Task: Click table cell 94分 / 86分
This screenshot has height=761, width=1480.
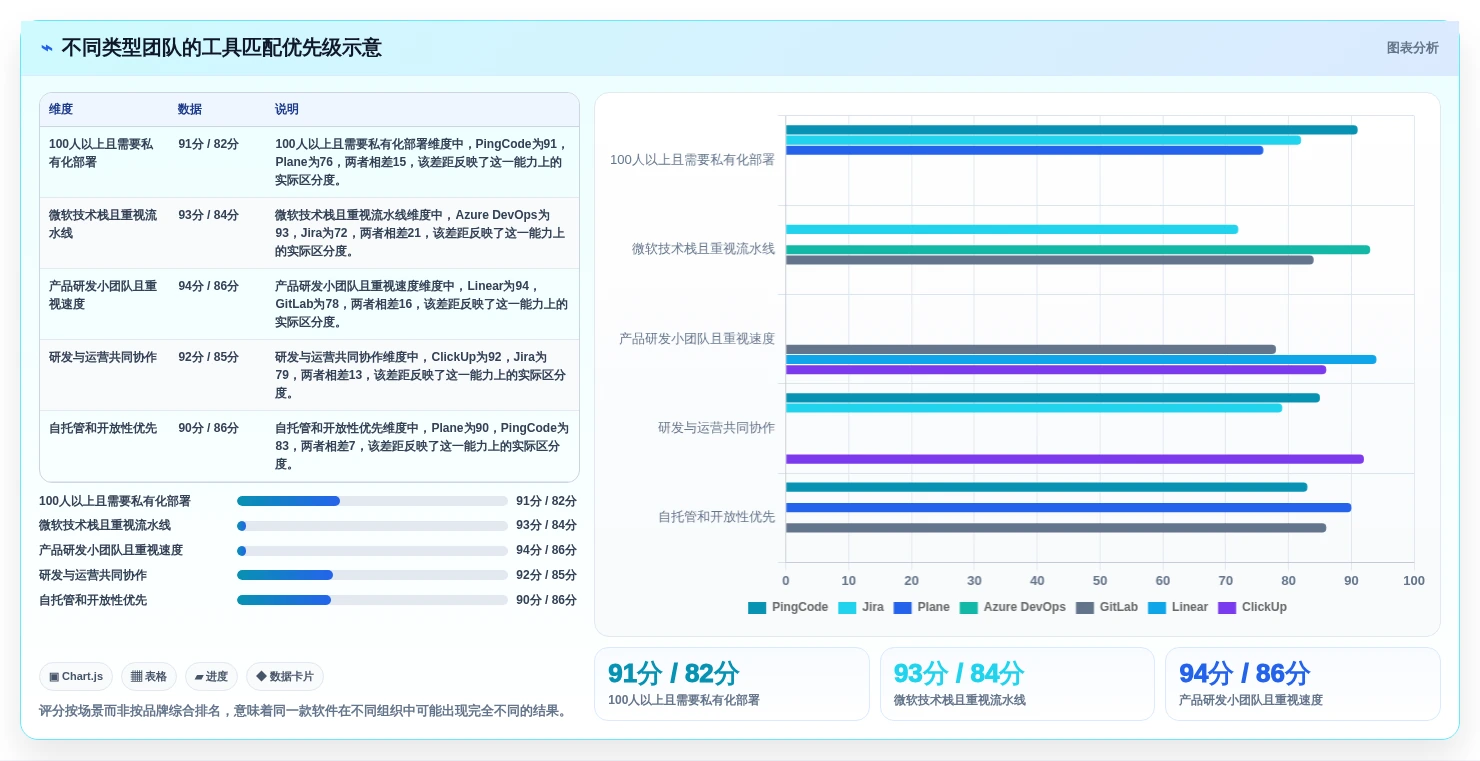Action: tap(209, 286)
